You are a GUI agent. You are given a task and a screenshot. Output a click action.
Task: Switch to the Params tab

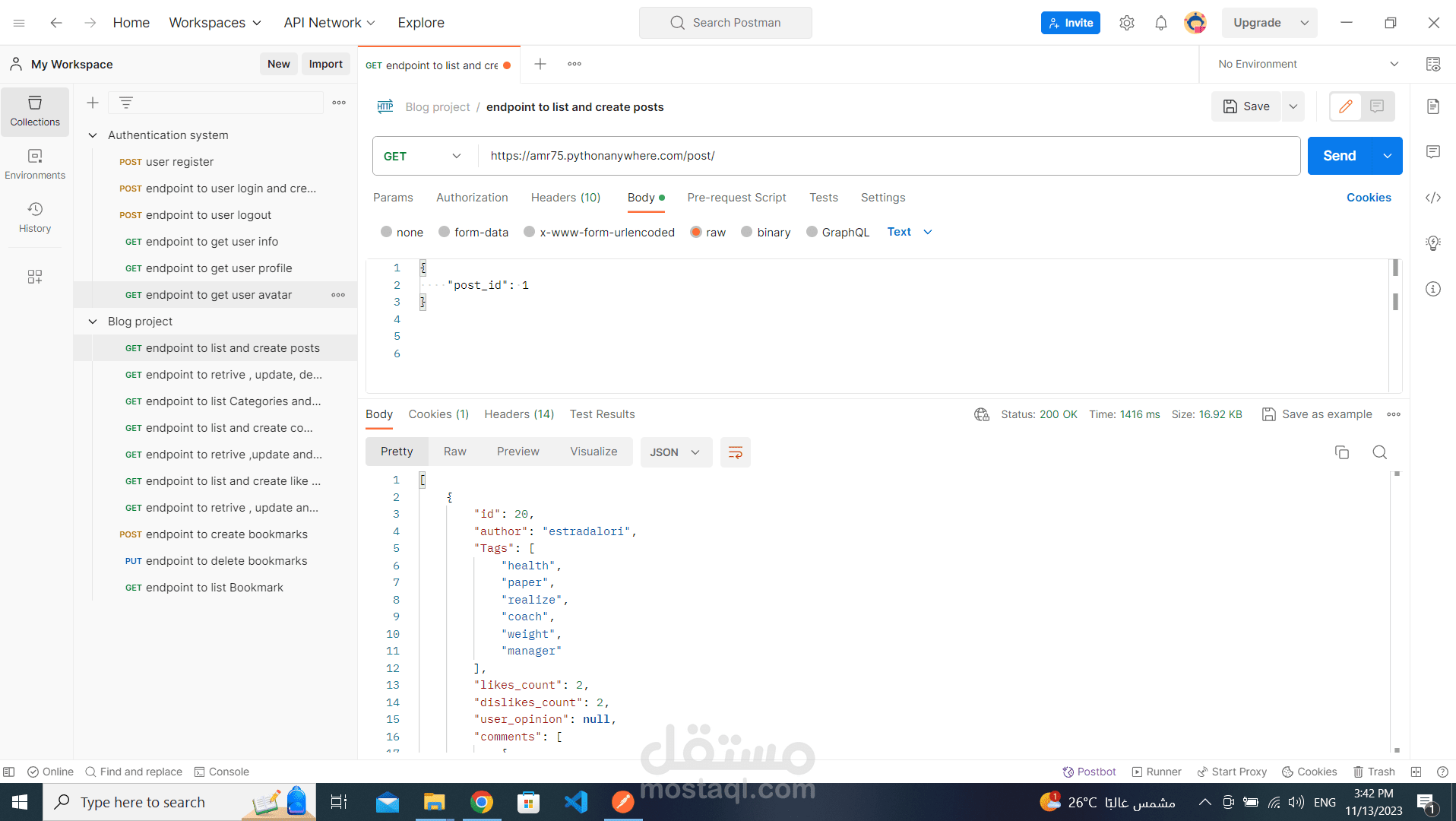393,198
